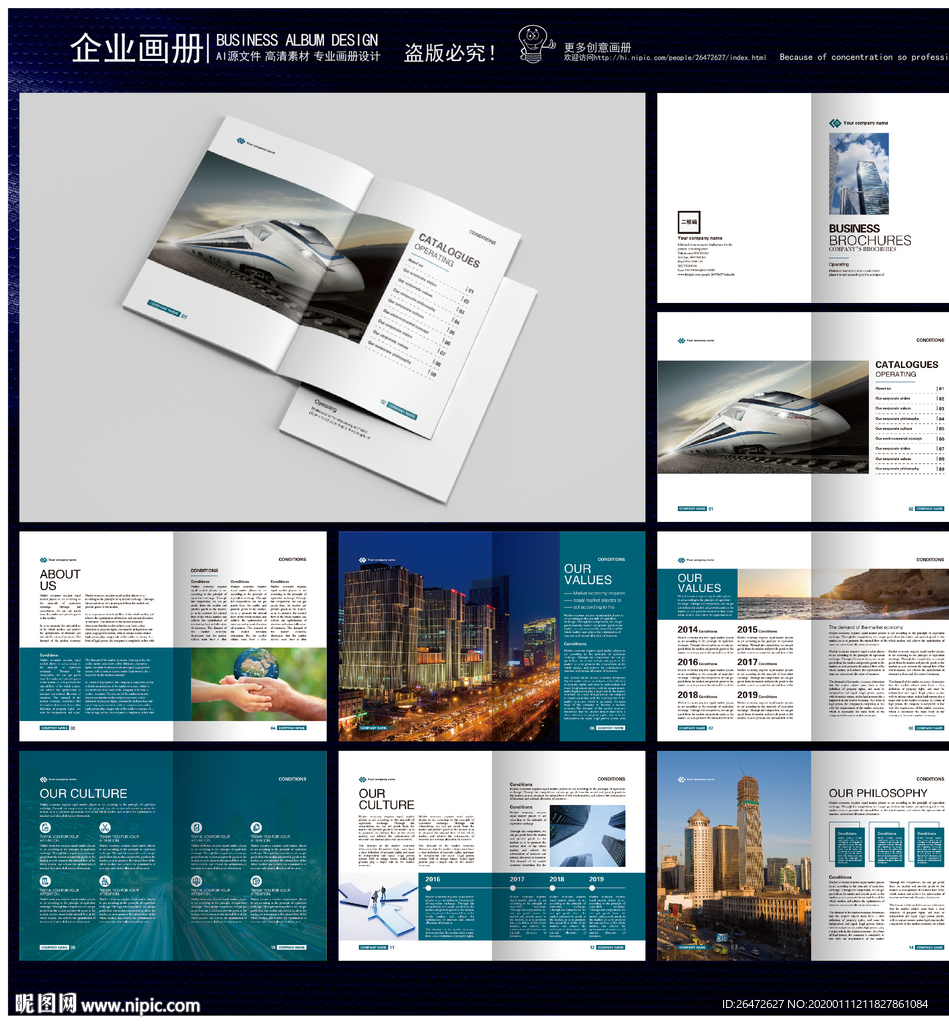Image resolution: width=949 pixels, height=1024 pixels.
Task: Select the golden-hour city towers photo
Action: click(x=734, y=856)
